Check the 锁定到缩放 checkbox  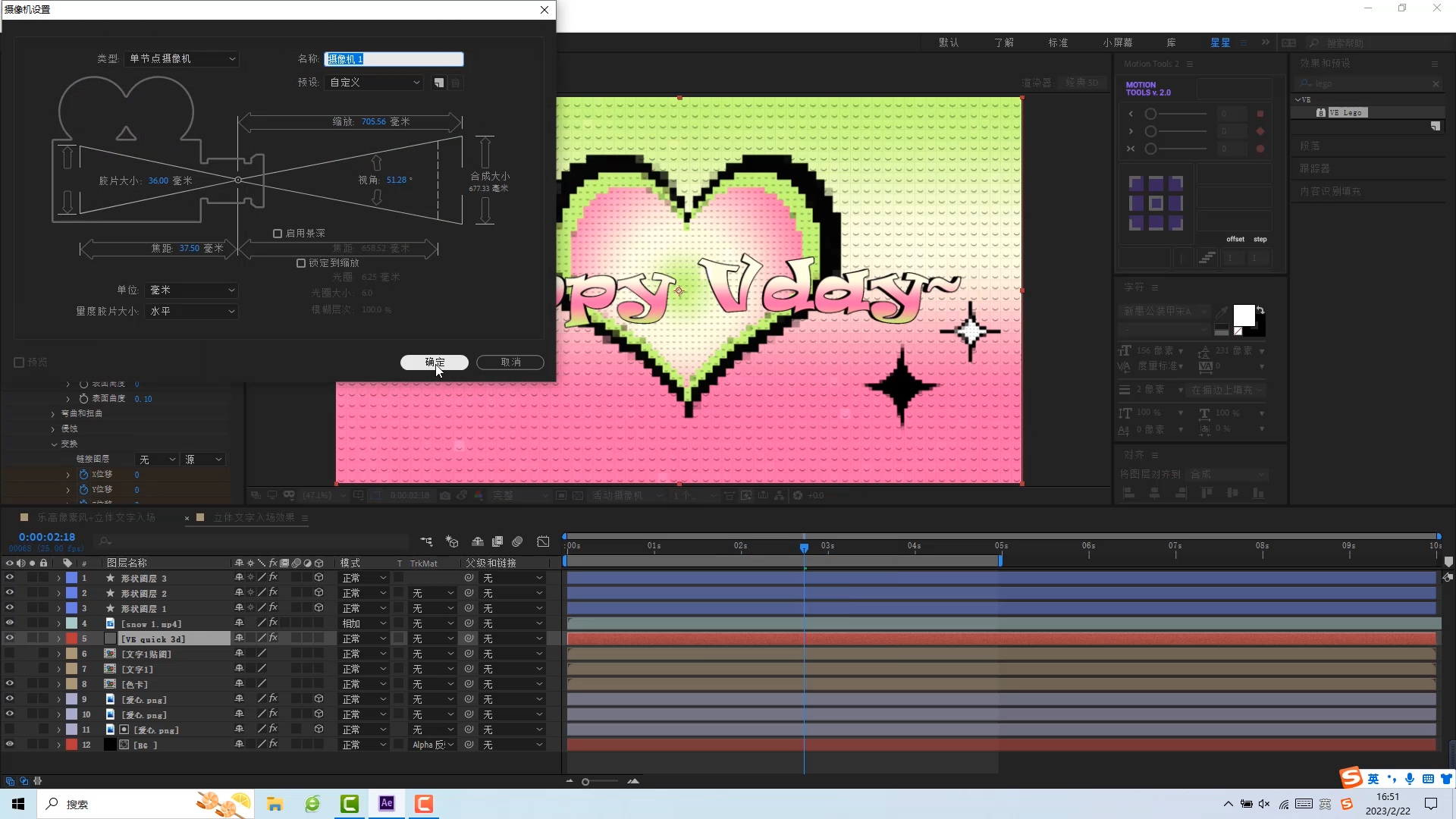(301, 263)
